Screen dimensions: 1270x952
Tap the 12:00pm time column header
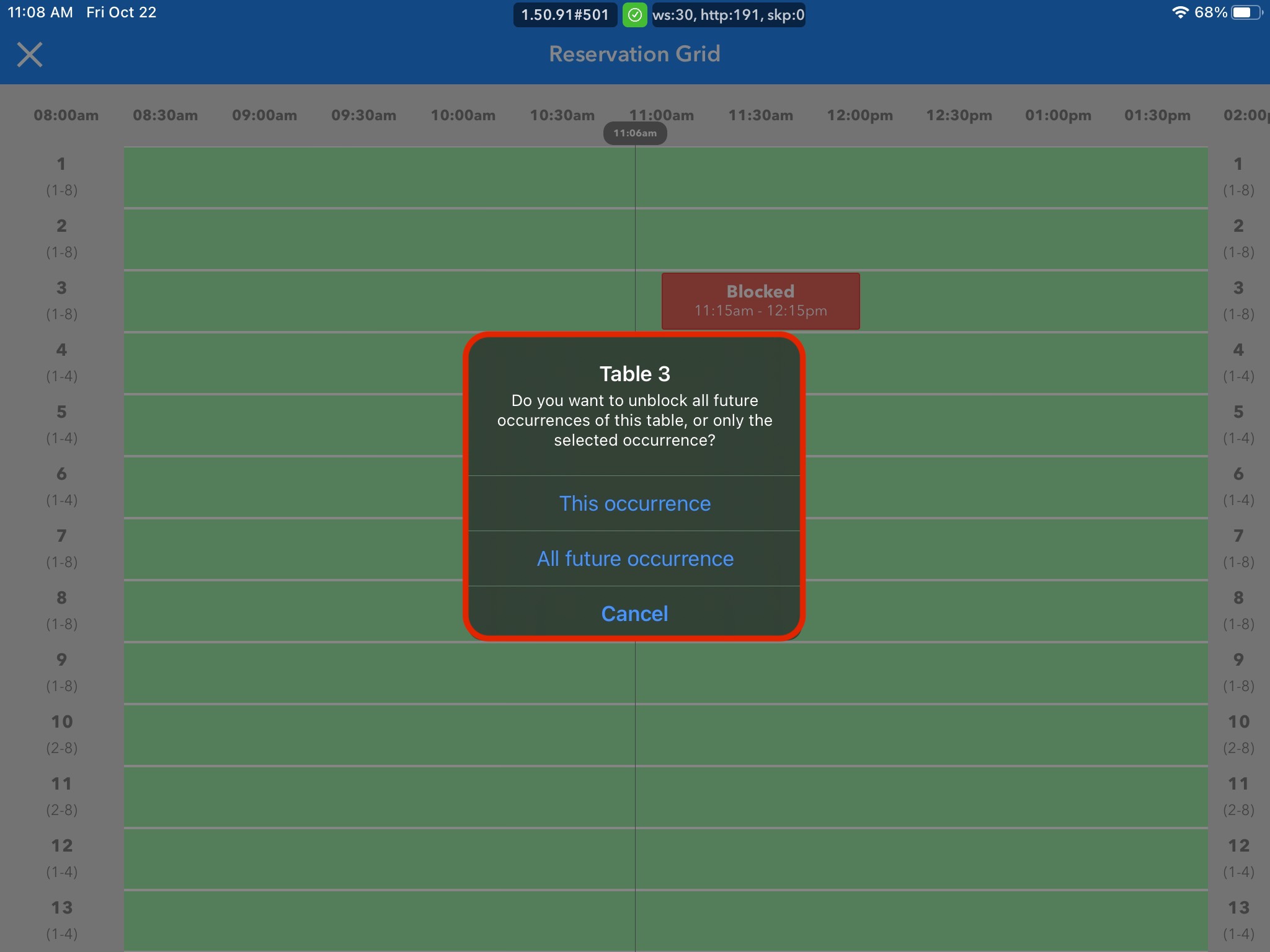(859, 115)
